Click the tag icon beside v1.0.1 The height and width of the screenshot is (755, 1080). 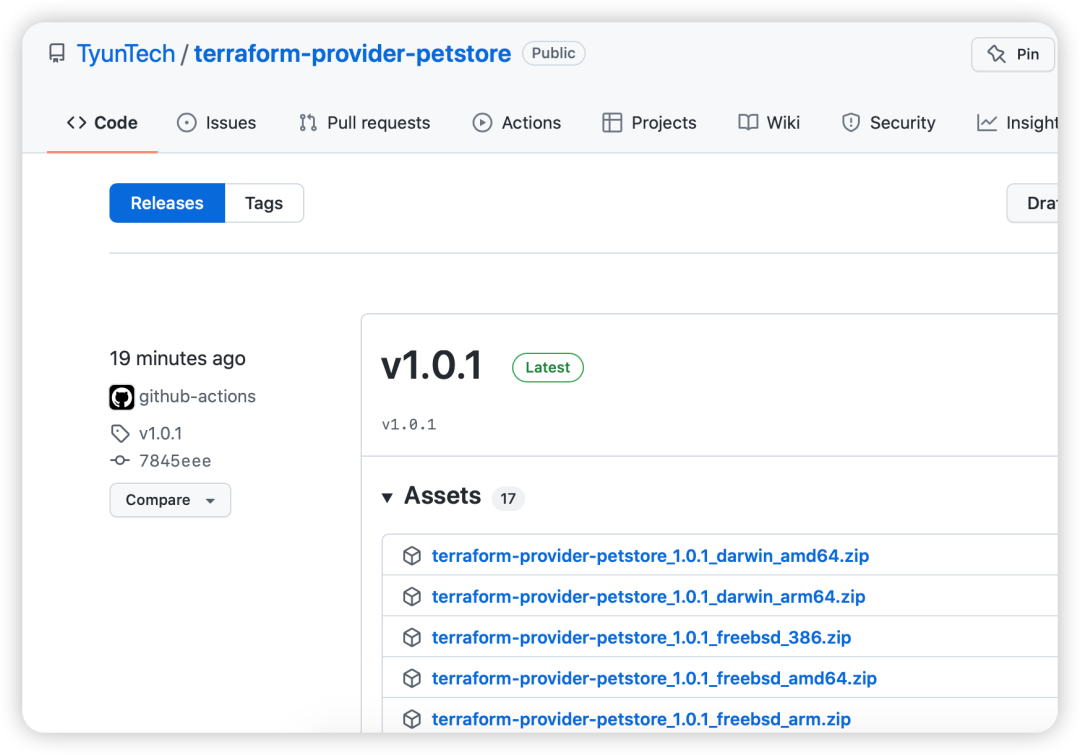tap(120, 433)
